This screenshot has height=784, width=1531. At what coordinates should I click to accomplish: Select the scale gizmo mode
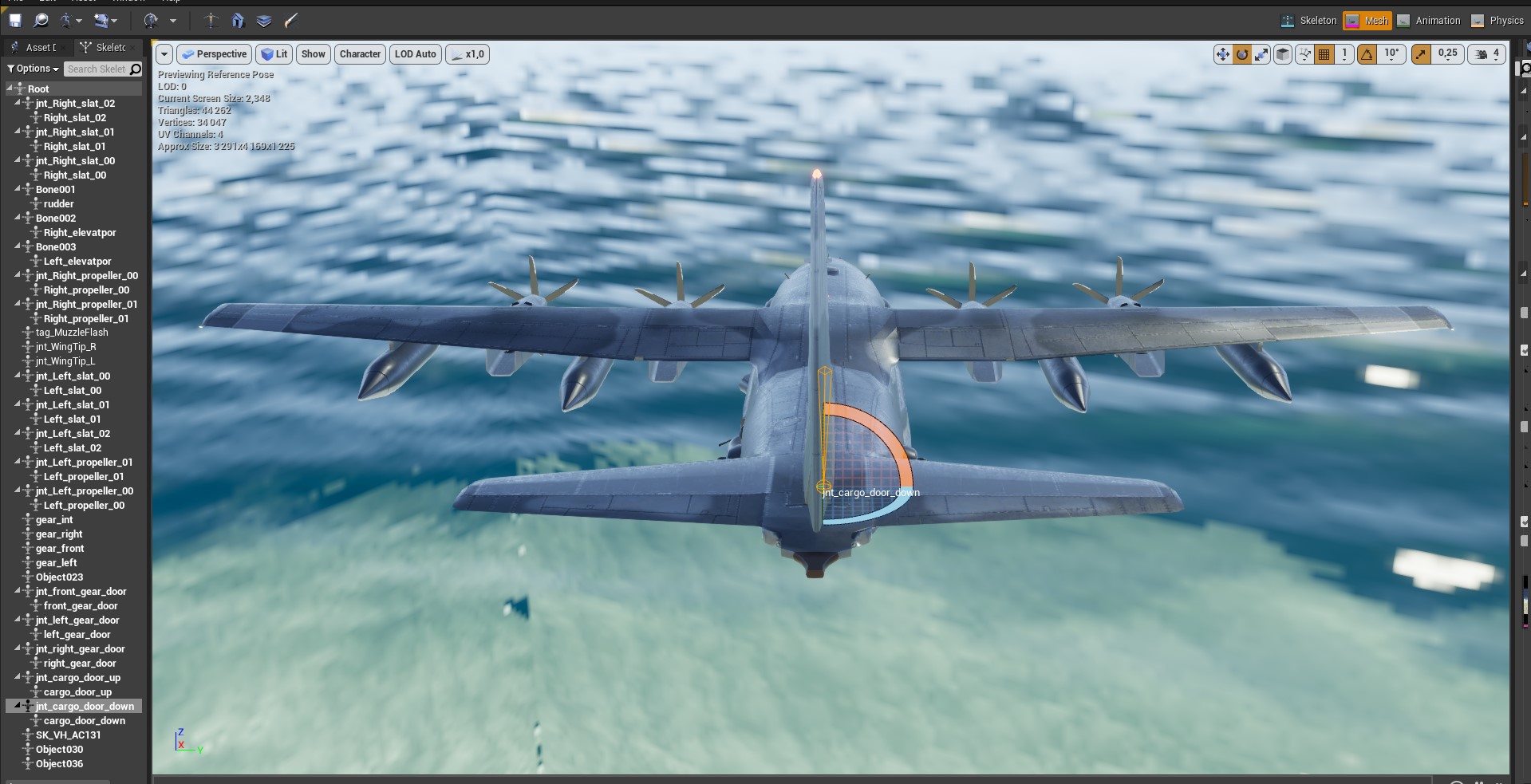tap(1261, 54)
